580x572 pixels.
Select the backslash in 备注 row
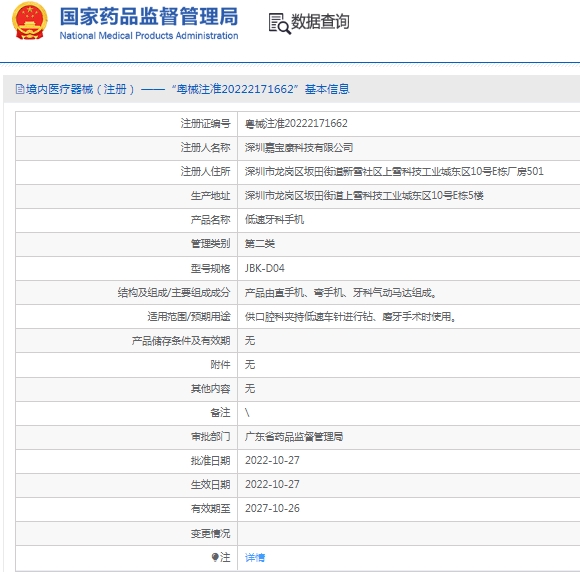click(247, 413)
